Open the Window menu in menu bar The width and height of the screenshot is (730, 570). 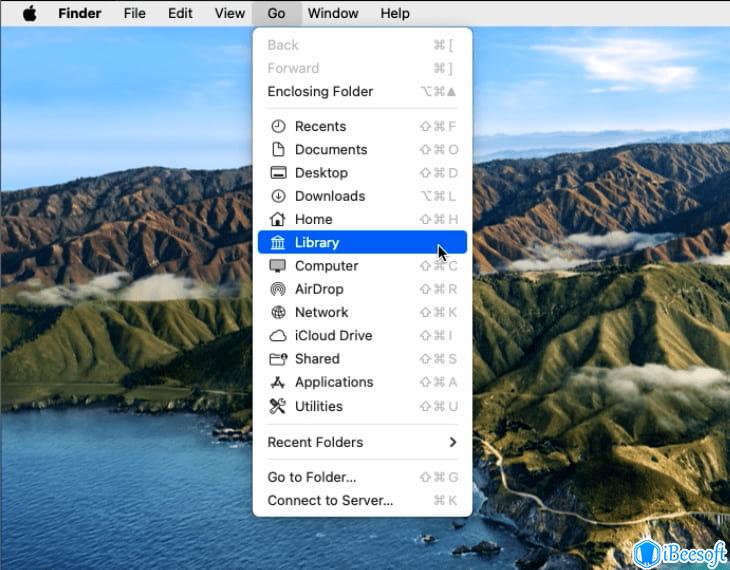[333, 13]
